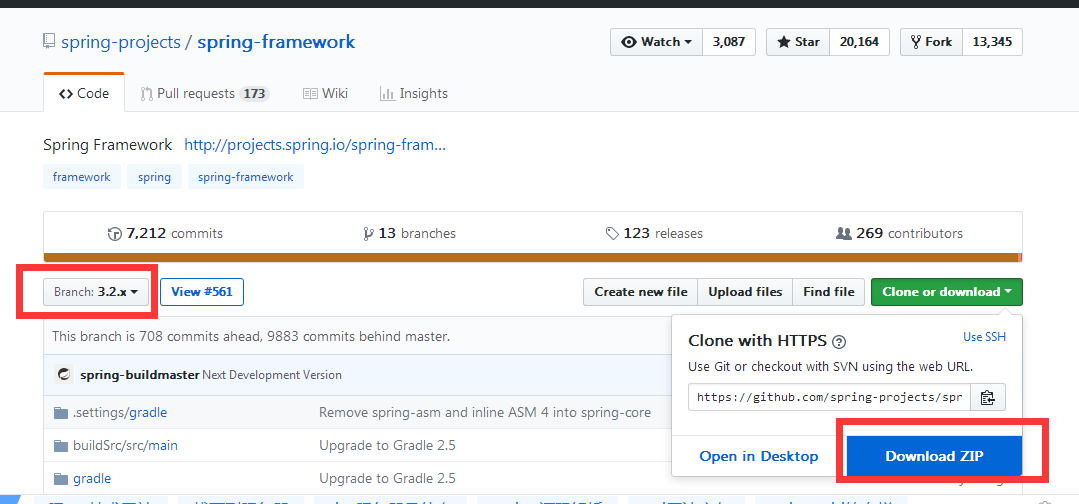View the 13,345 forks count

[992, 42]
